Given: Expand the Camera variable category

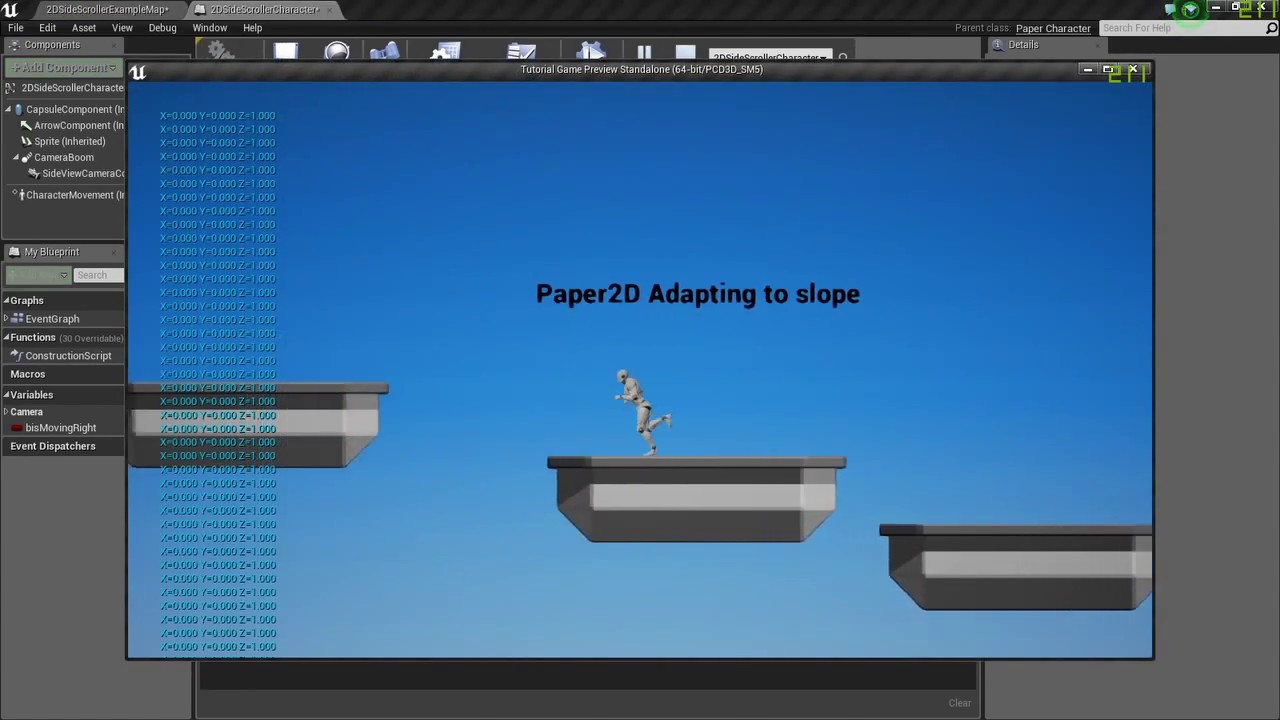Looking at the screenshot, I should tap(6, 412).
